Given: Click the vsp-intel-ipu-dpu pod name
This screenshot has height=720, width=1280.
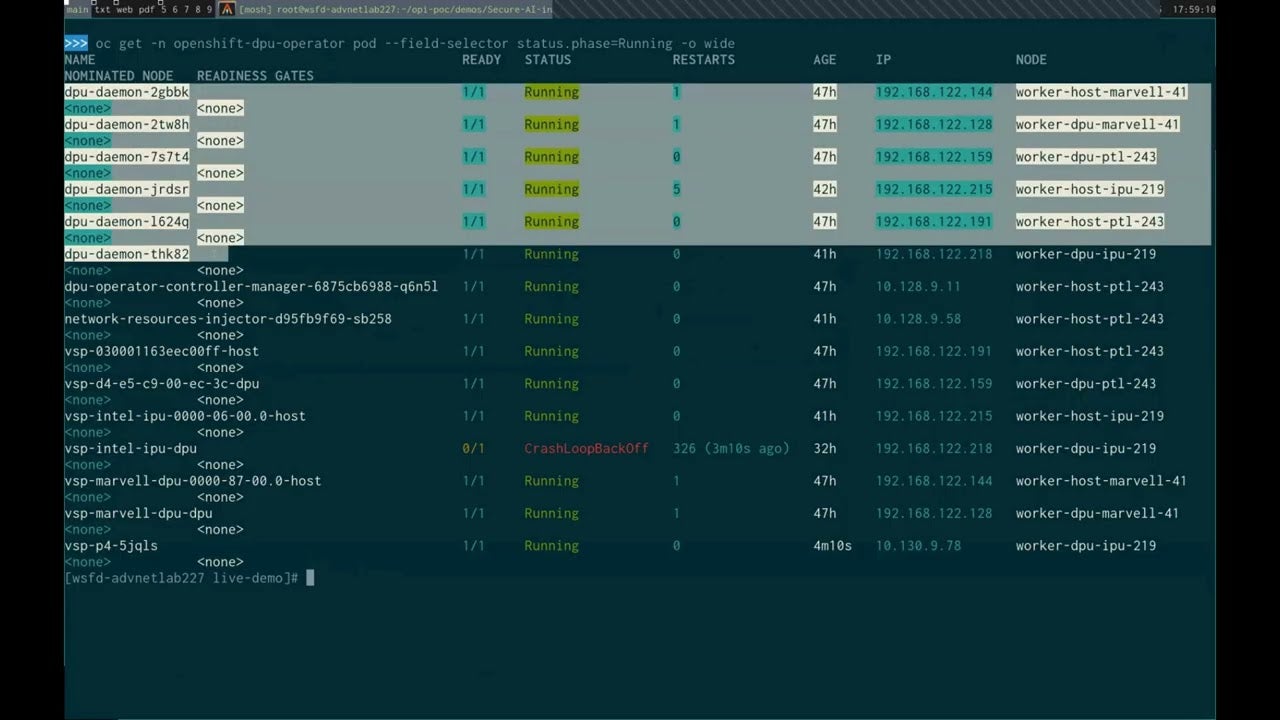Looking at the screenshot, I should point(131,448).
